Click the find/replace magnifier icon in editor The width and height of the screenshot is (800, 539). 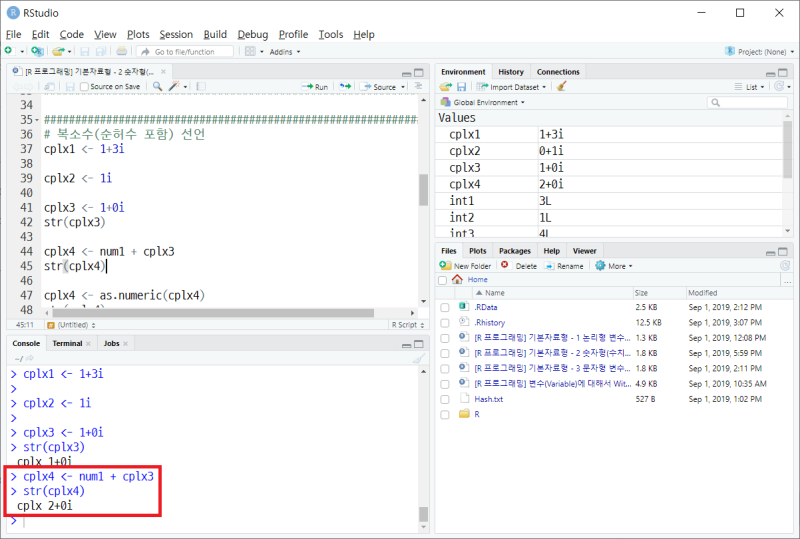pos(158,86)
